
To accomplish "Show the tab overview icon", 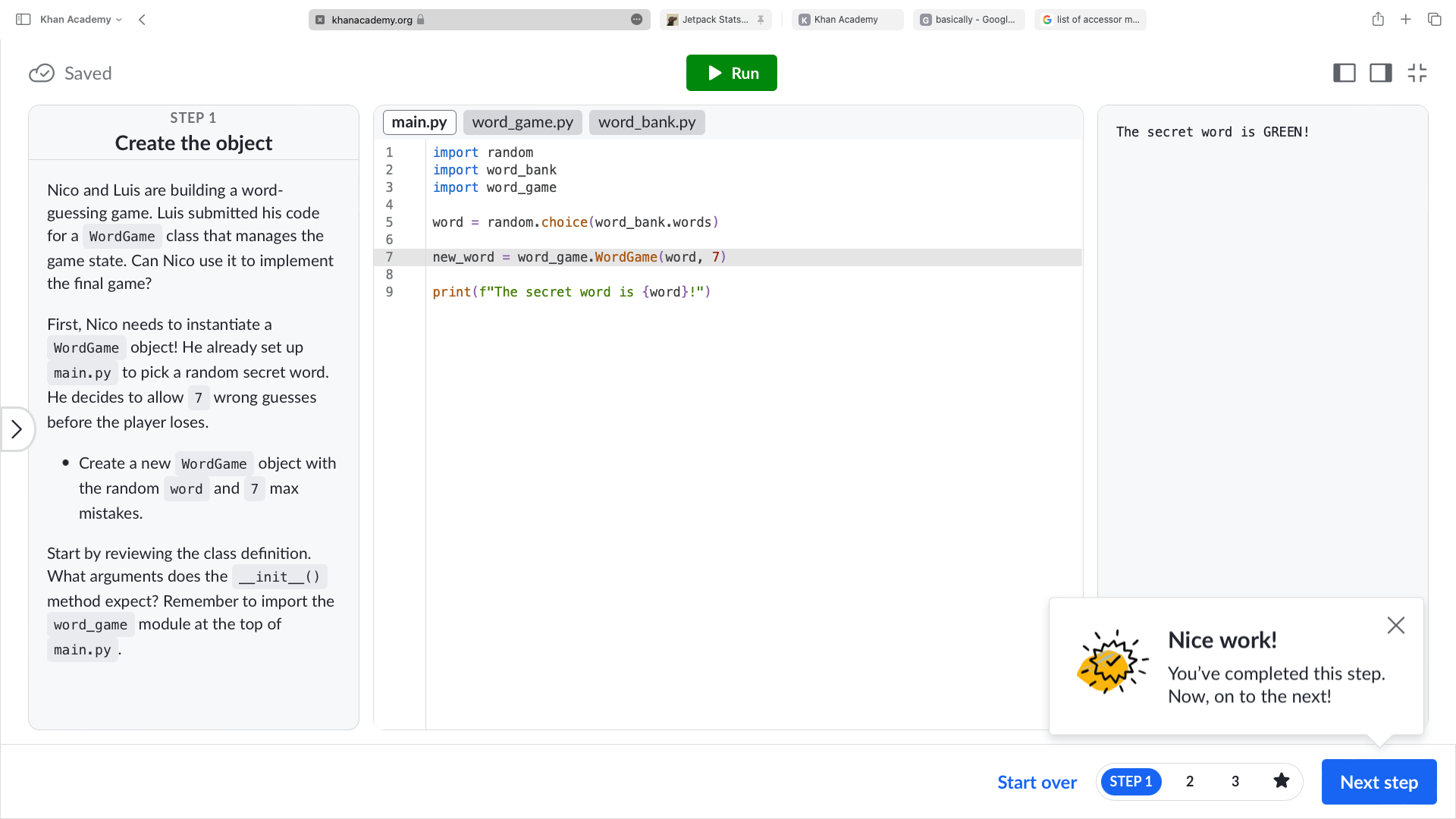I will (1434, 20).
